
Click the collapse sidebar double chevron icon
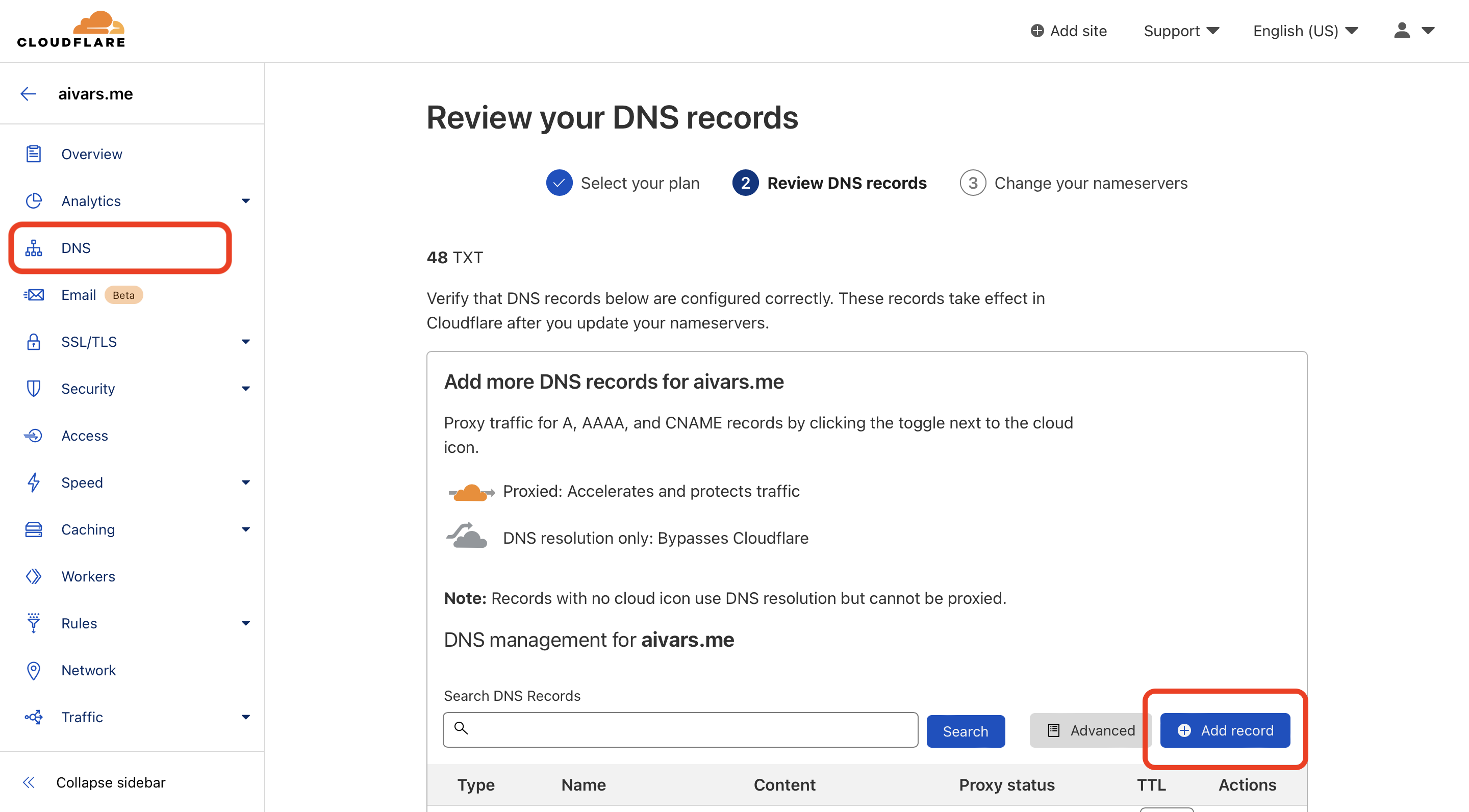(x=29, y=782)
